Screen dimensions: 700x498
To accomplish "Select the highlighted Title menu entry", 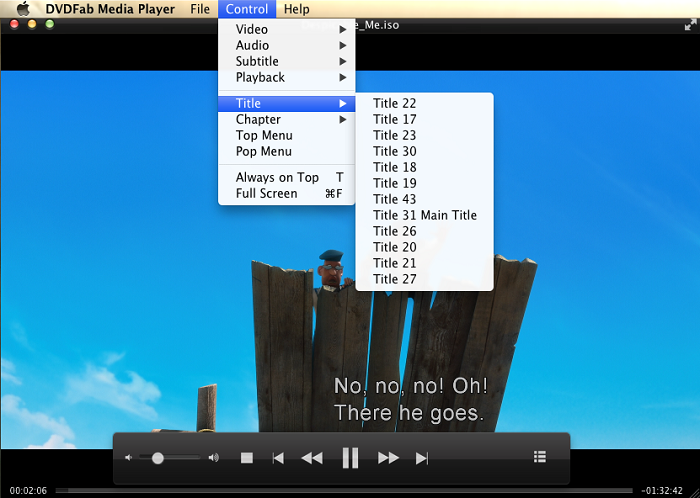I will pos(287,104).
